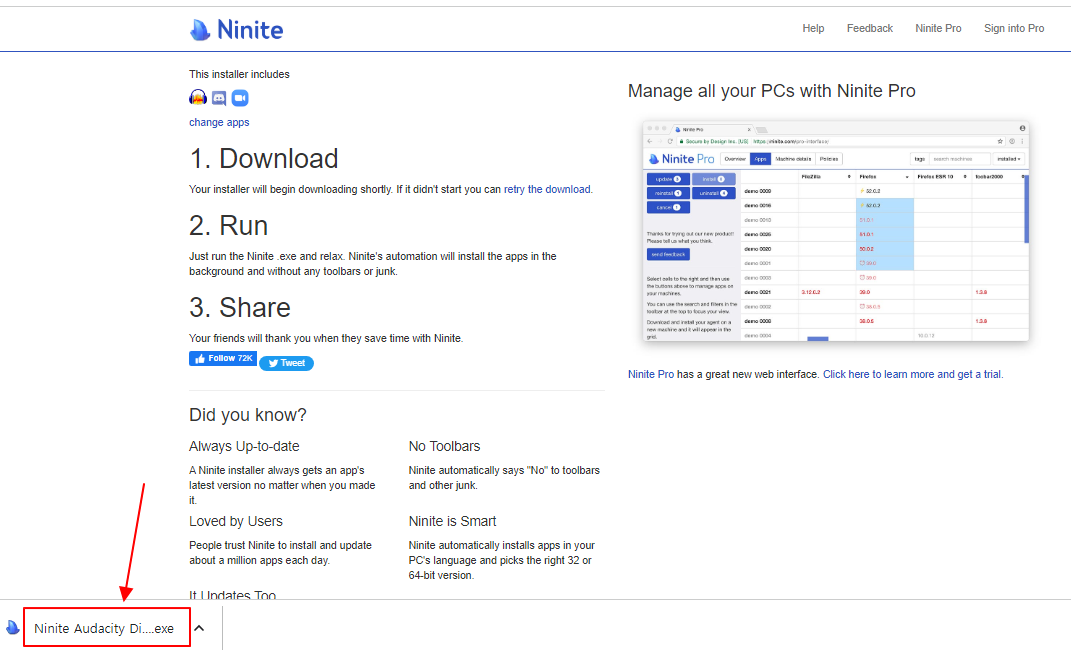Click the Discord app icon
The height and width of the screenshot is (655, 1071).
click(x=219, y=98)
